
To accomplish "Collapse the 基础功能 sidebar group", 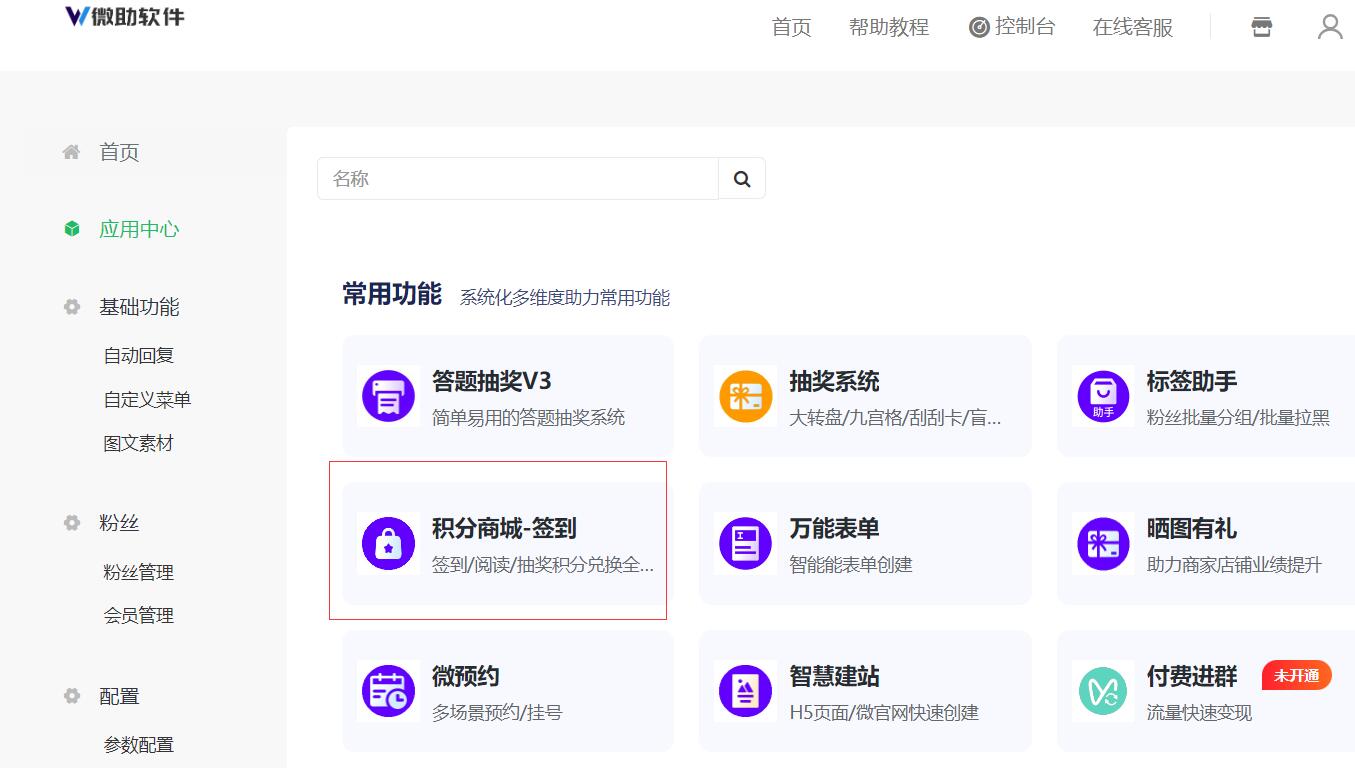I will pyautogui.click(x=139, y=307).
